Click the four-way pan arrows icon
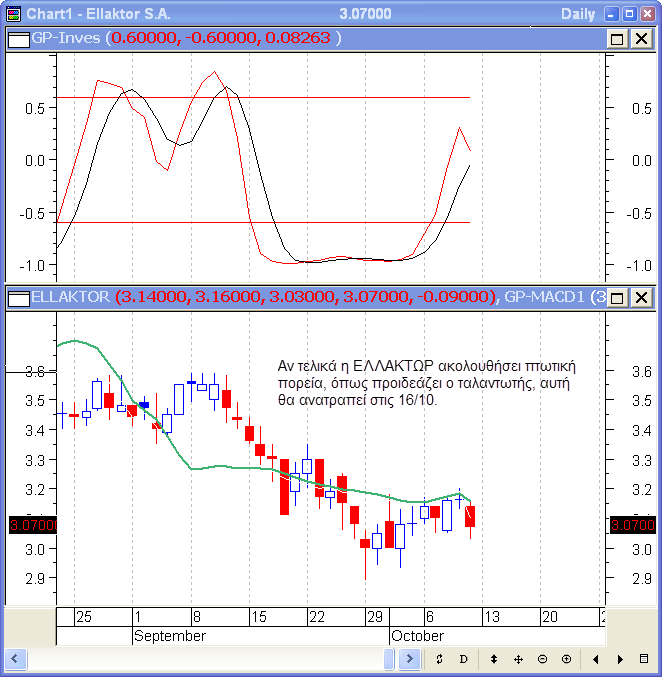Screen dimensions: 662x677 point(518,659)
